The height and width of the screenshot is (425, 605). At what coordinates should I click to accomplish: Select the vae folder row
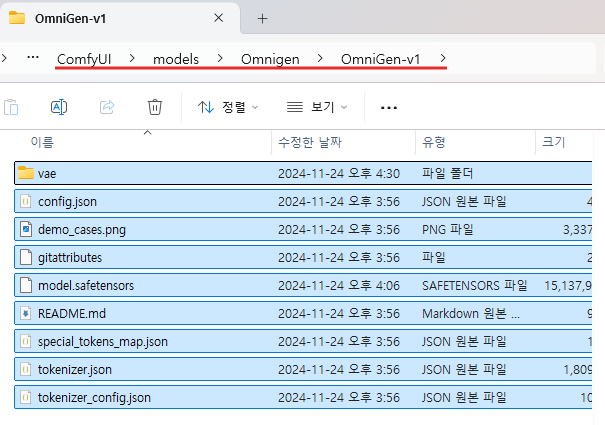[x=303, y=173]
